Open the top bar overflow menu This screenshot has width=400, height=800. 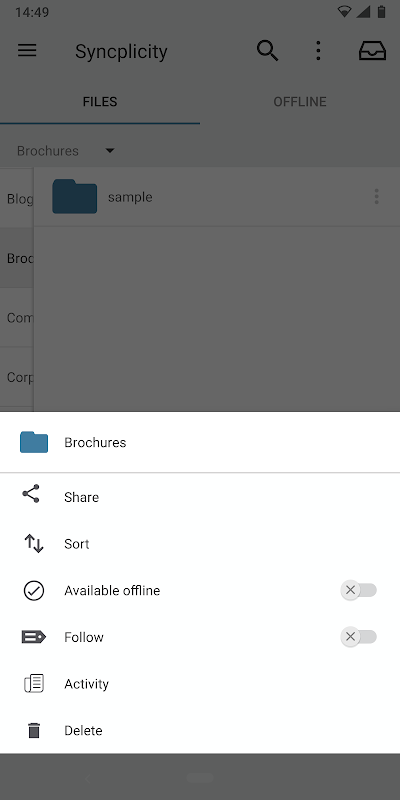(x=318, y=51)
